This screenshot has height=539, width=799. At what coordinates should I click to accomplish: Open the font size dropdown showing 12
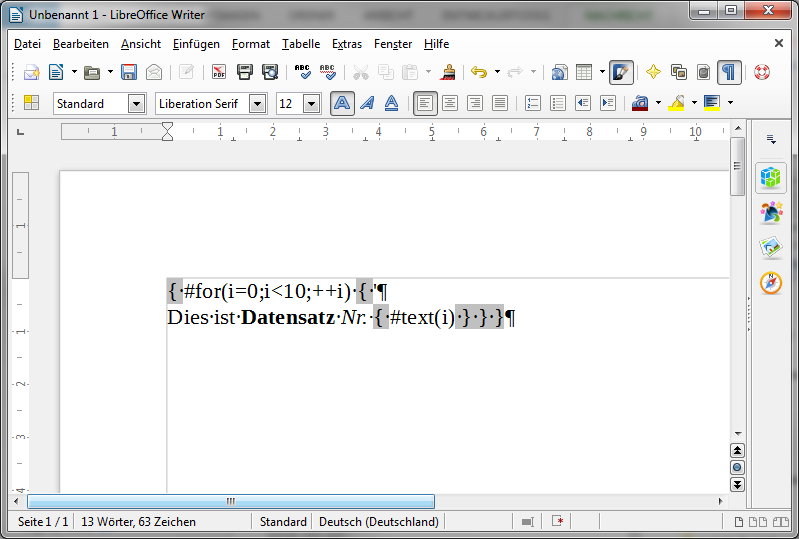click(311, 104)
